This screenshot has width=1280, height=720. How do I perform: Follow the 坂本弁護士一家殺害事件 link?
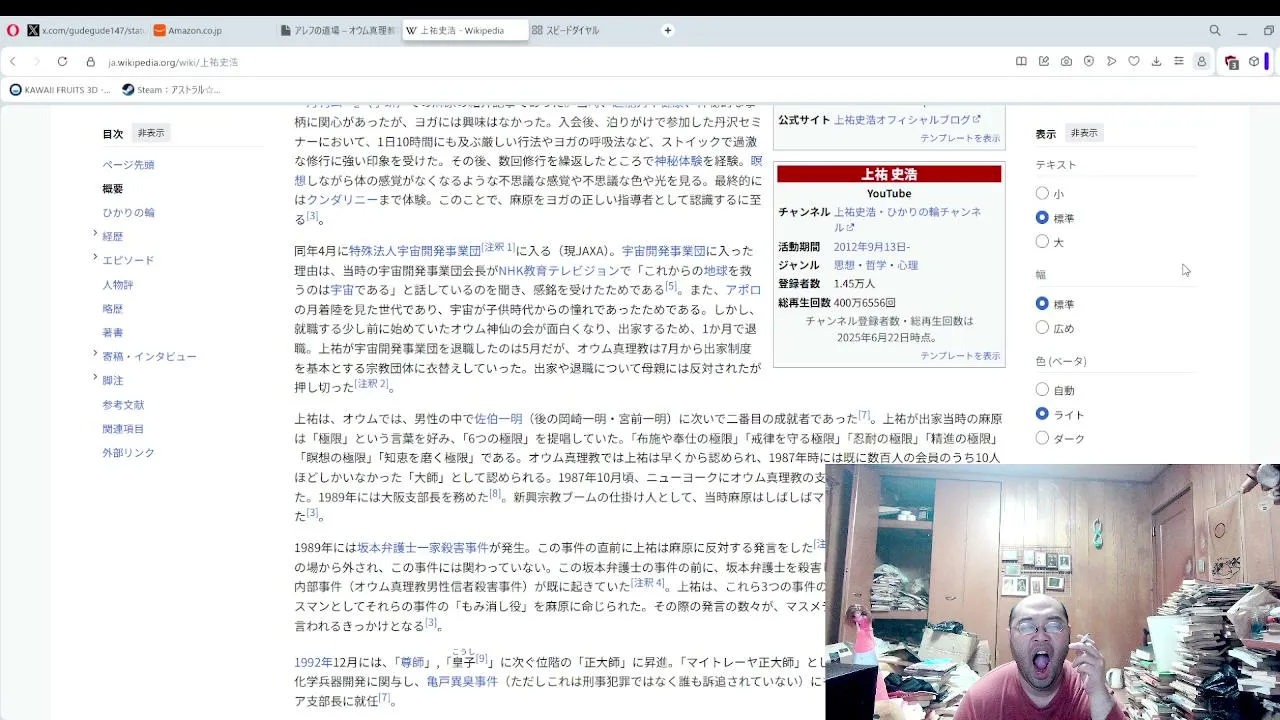[423, 548]
